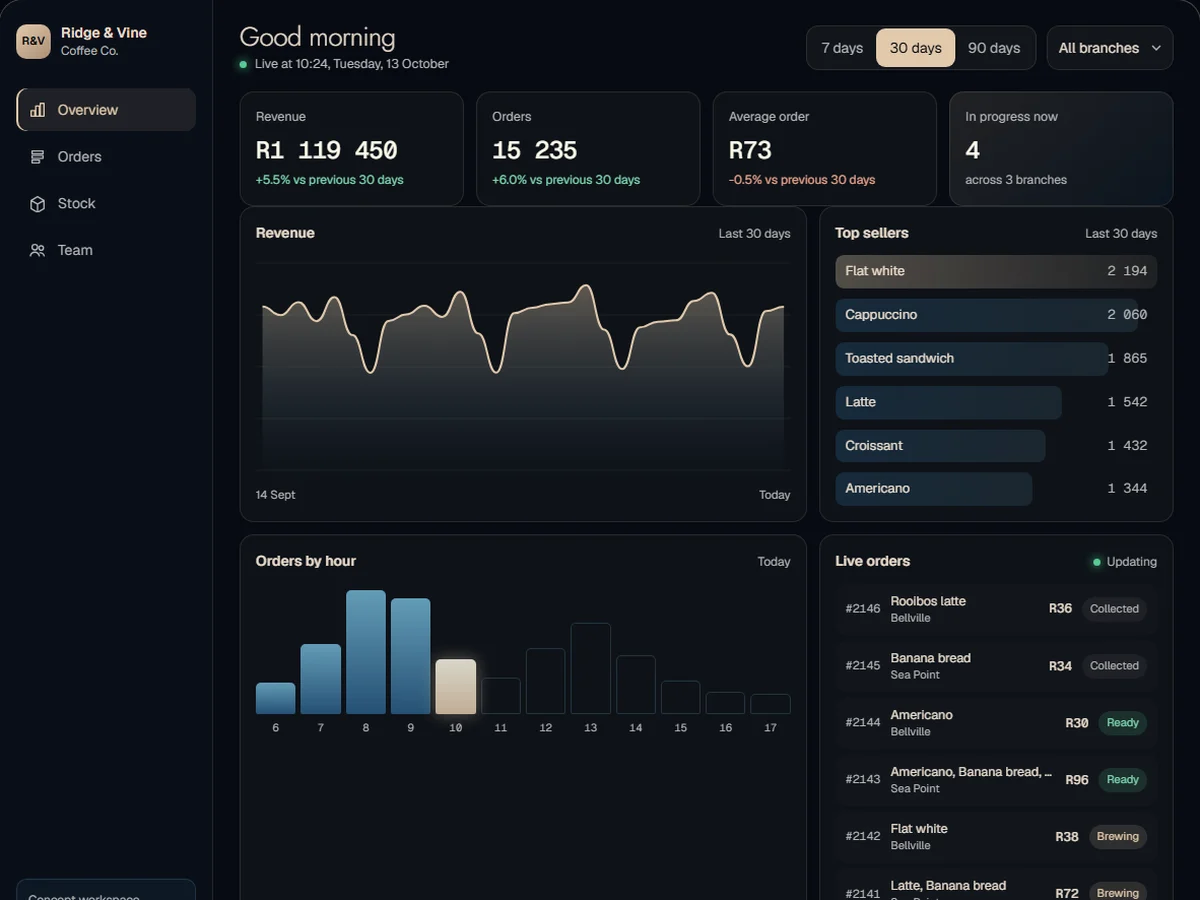Click the R96 price on order #2143
The width and height of the screenshot is (1200, 900).
click(x=1077, y=780)
